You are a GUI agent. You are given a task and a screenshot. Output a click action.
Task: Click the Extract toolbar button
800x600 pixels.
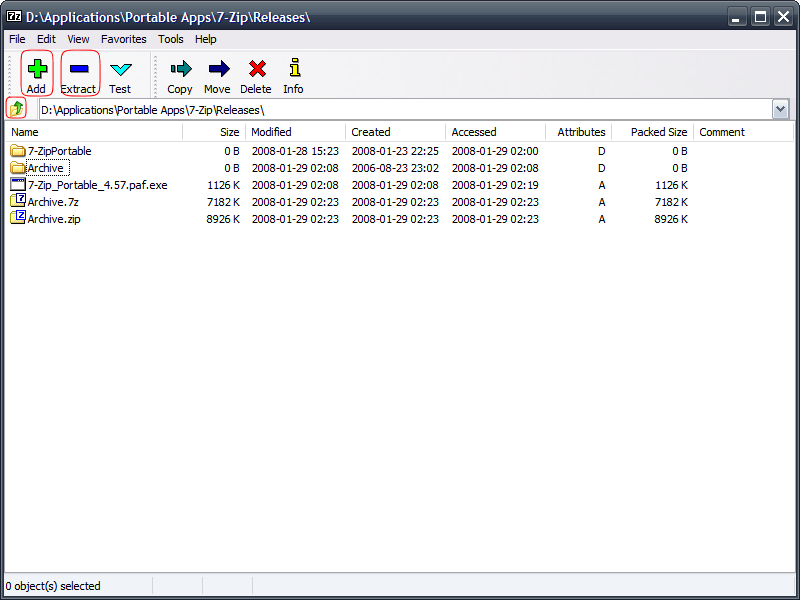79,75
